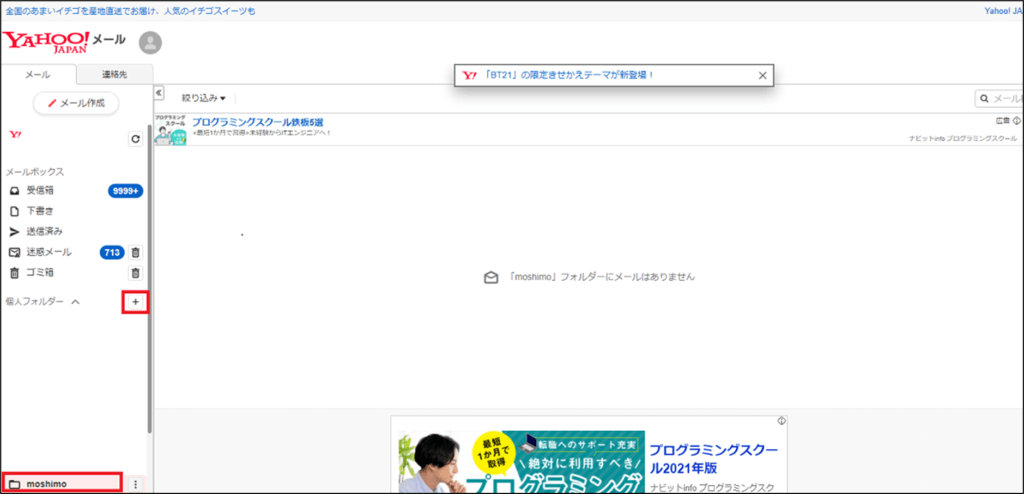Click the Yahoo! JAPAN logo
The image size is (1024, 494).
pyautogui.click(x=46, y=41)
